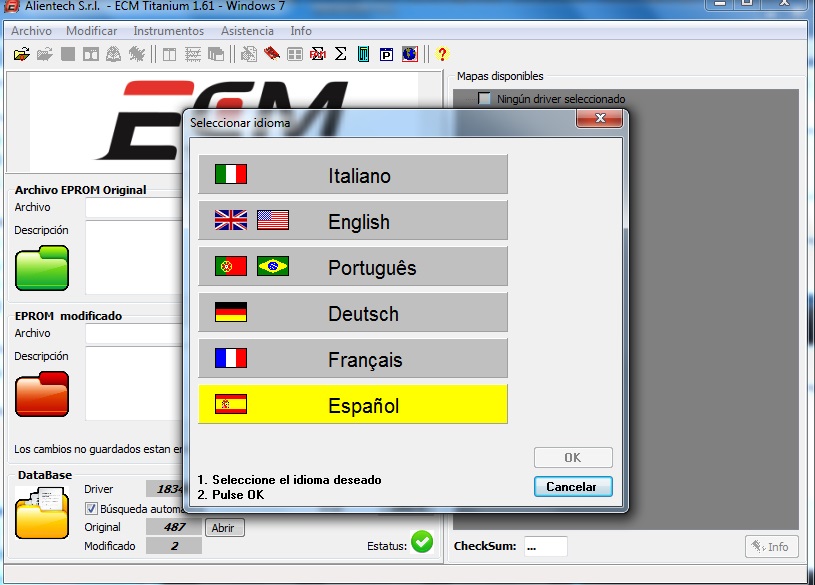Click the red EPROM modificado folder icon

(x=40, y=393)
